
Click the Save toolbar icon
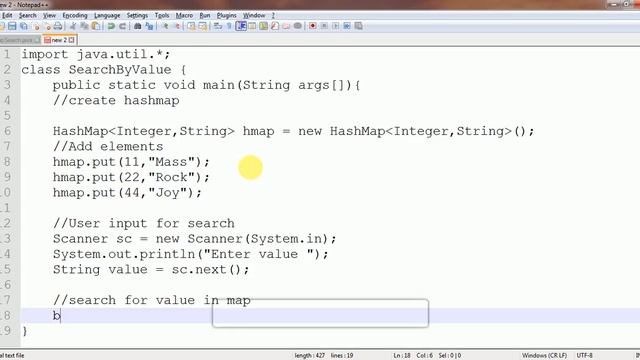(12, 26)
